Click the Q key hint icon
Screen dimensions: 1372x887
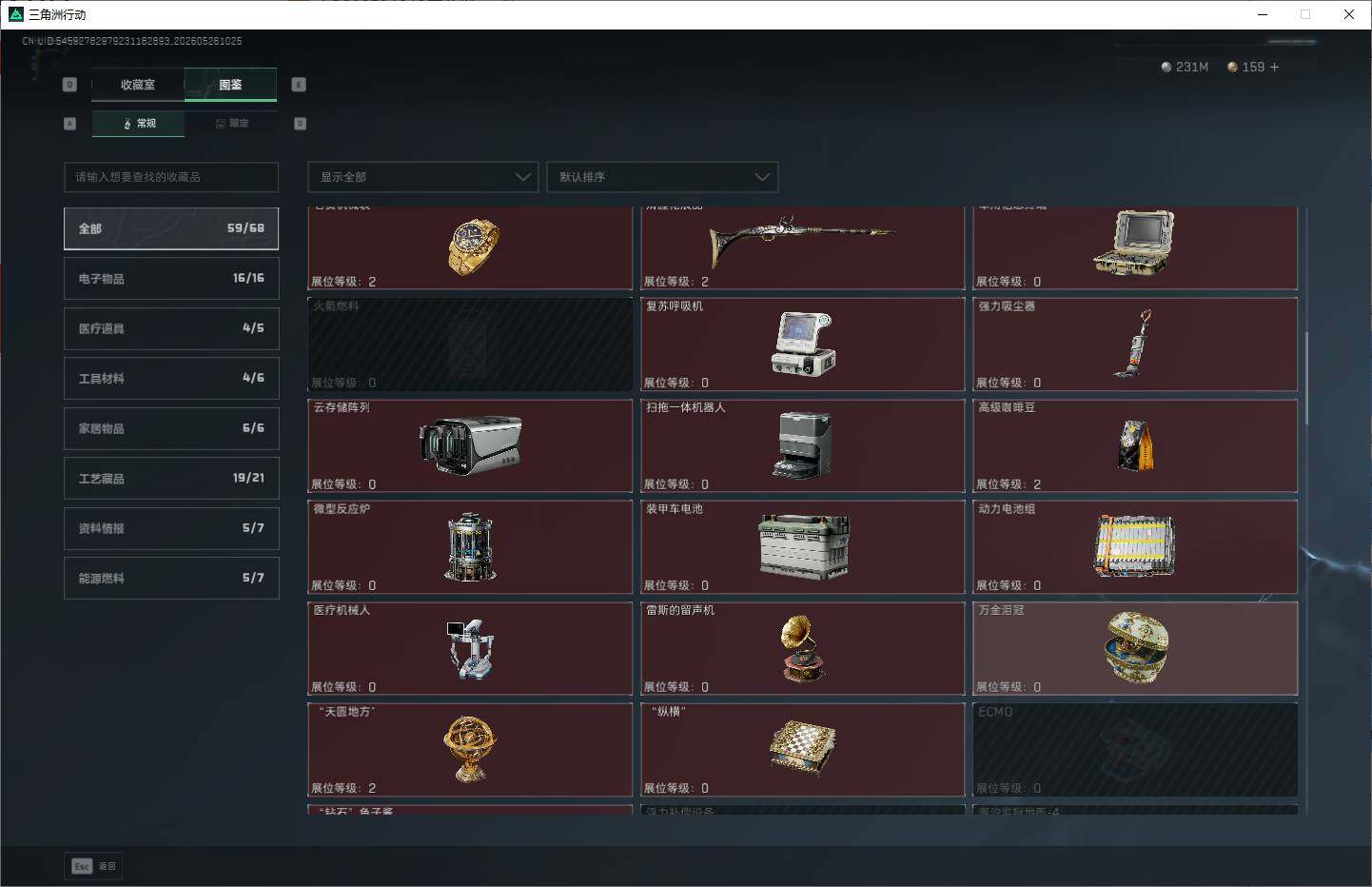coord(69,85)
